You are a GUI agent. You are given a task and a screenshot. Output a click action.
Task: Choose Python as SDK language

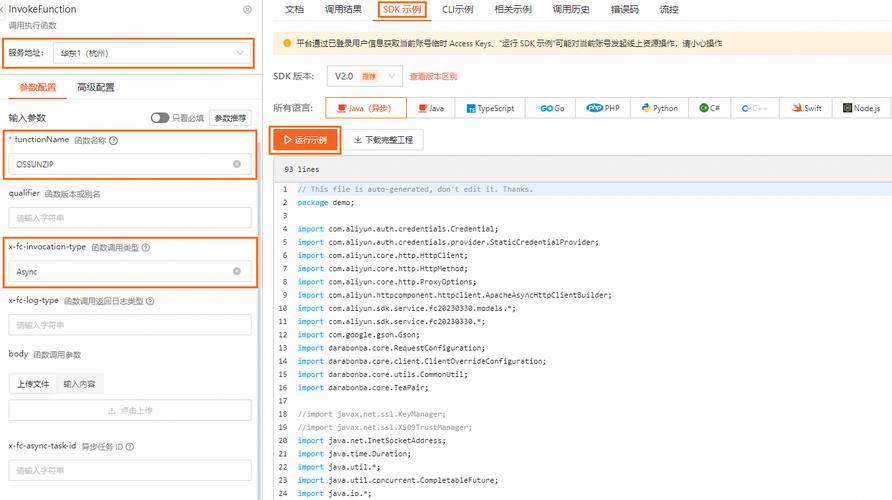[x=660, y=108]
